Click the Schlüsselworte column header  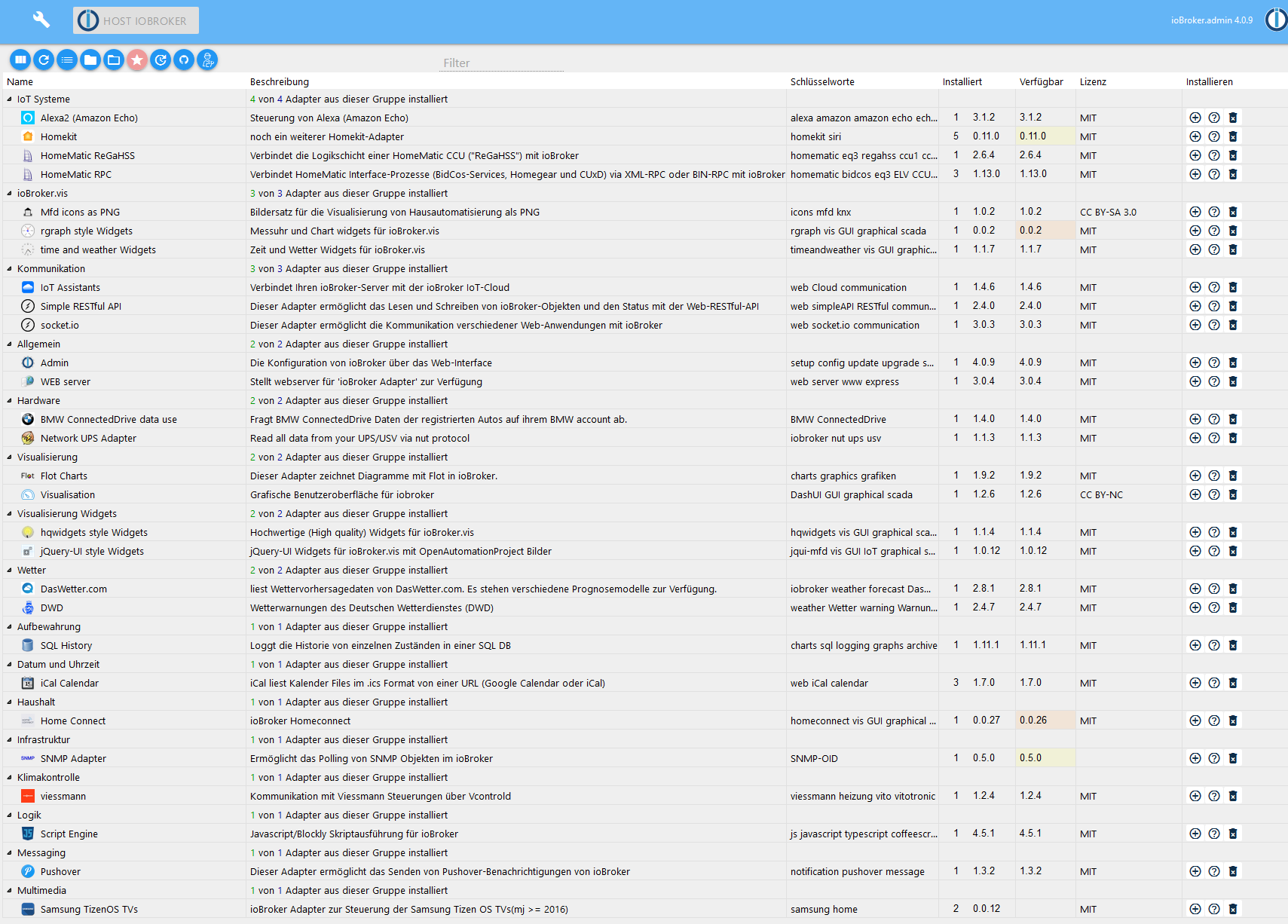pos(822,82)
